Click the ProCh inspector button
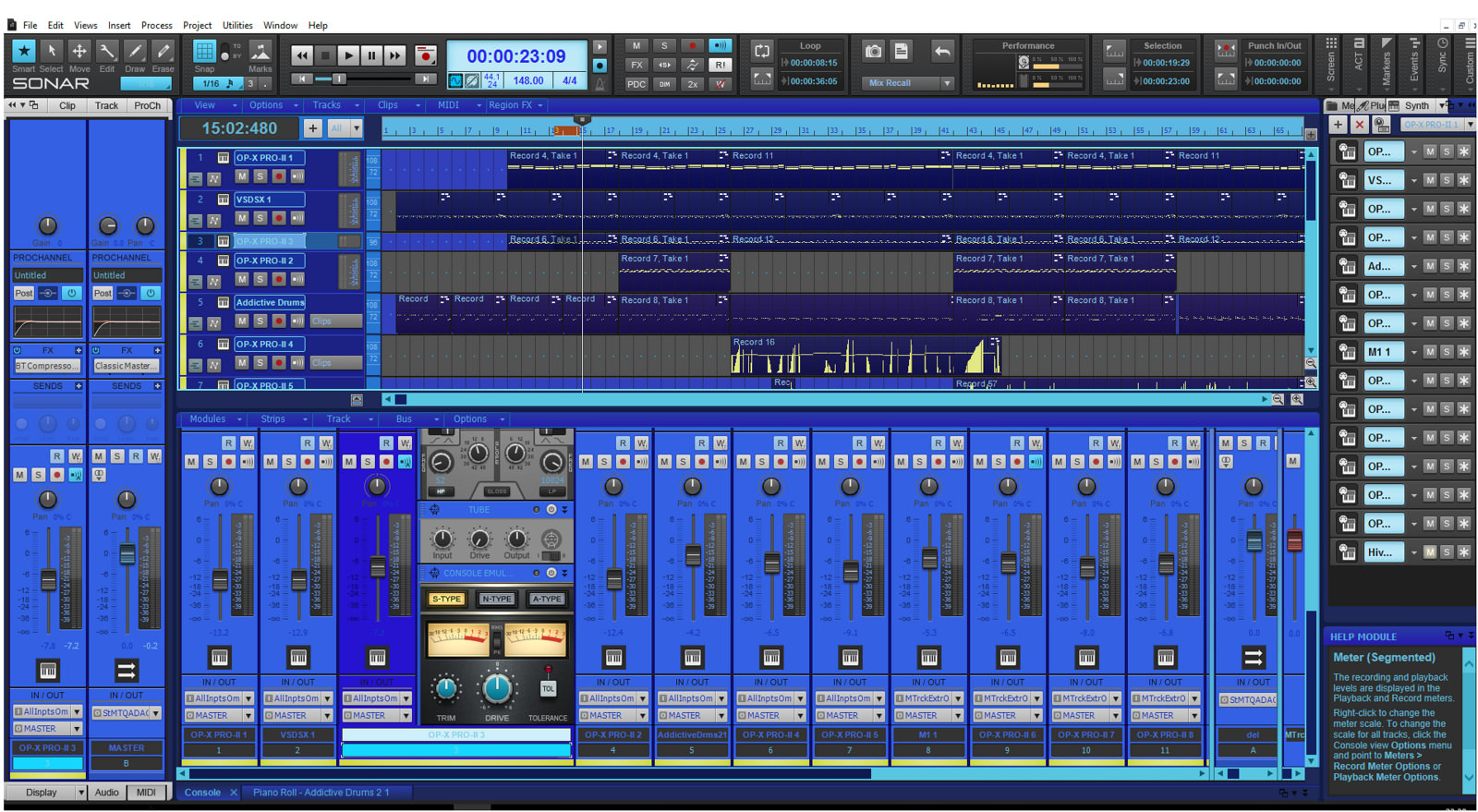This screenshot has width=1478, height=812. click(148, 105)
